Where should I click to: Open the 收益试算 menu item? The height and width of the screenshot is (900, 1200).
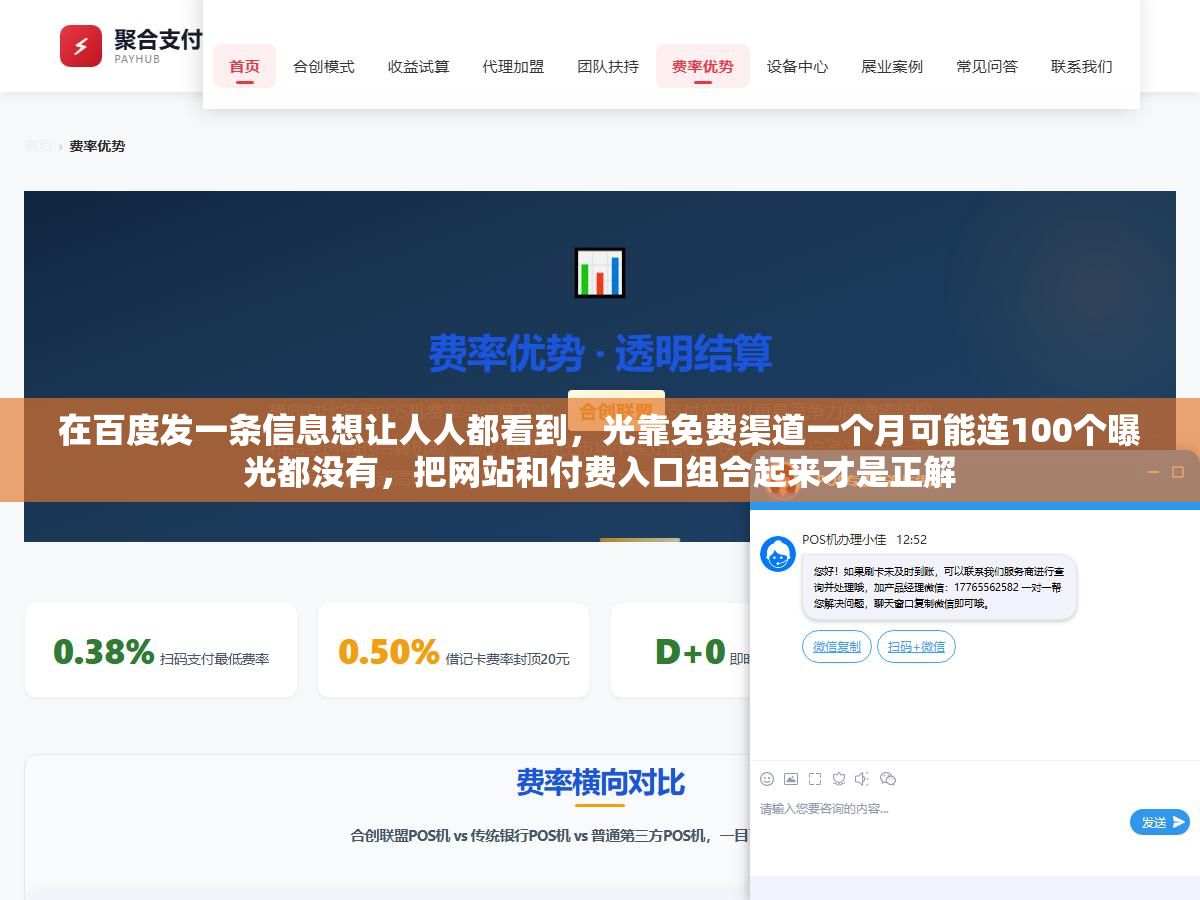click(x=419, y=66)
